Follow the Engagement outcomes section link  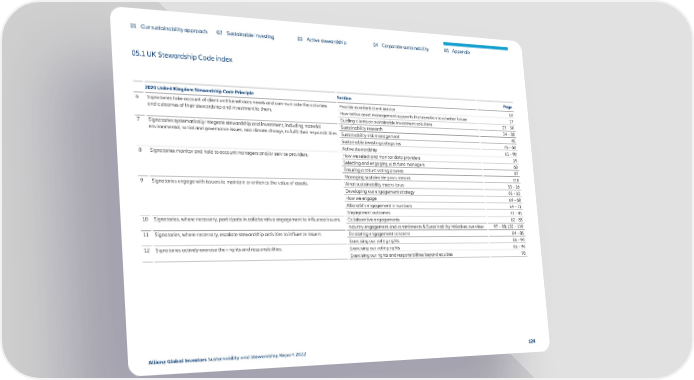click(369, 212)
